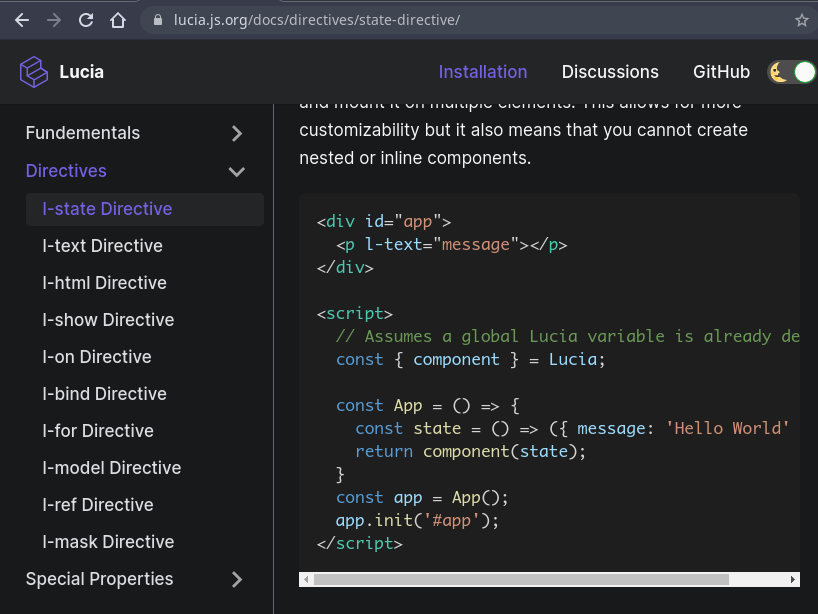Viewport: 818px width, 614px height.
Task: Click the 'const app = App();' line
Action: (x=422, y=498)
